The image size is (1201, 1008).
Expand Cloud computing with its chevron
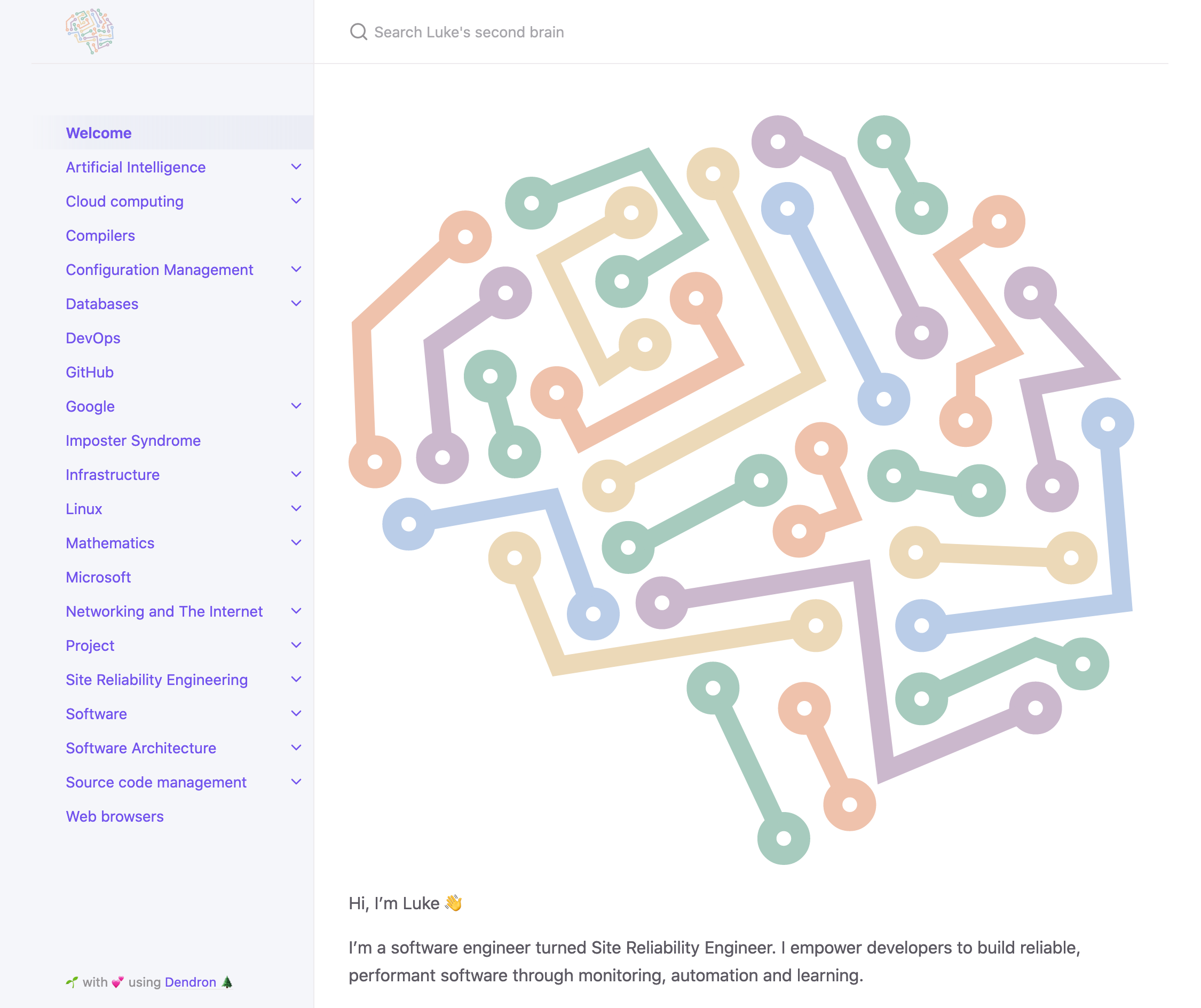pyautogui.click(x=296, y=201)
